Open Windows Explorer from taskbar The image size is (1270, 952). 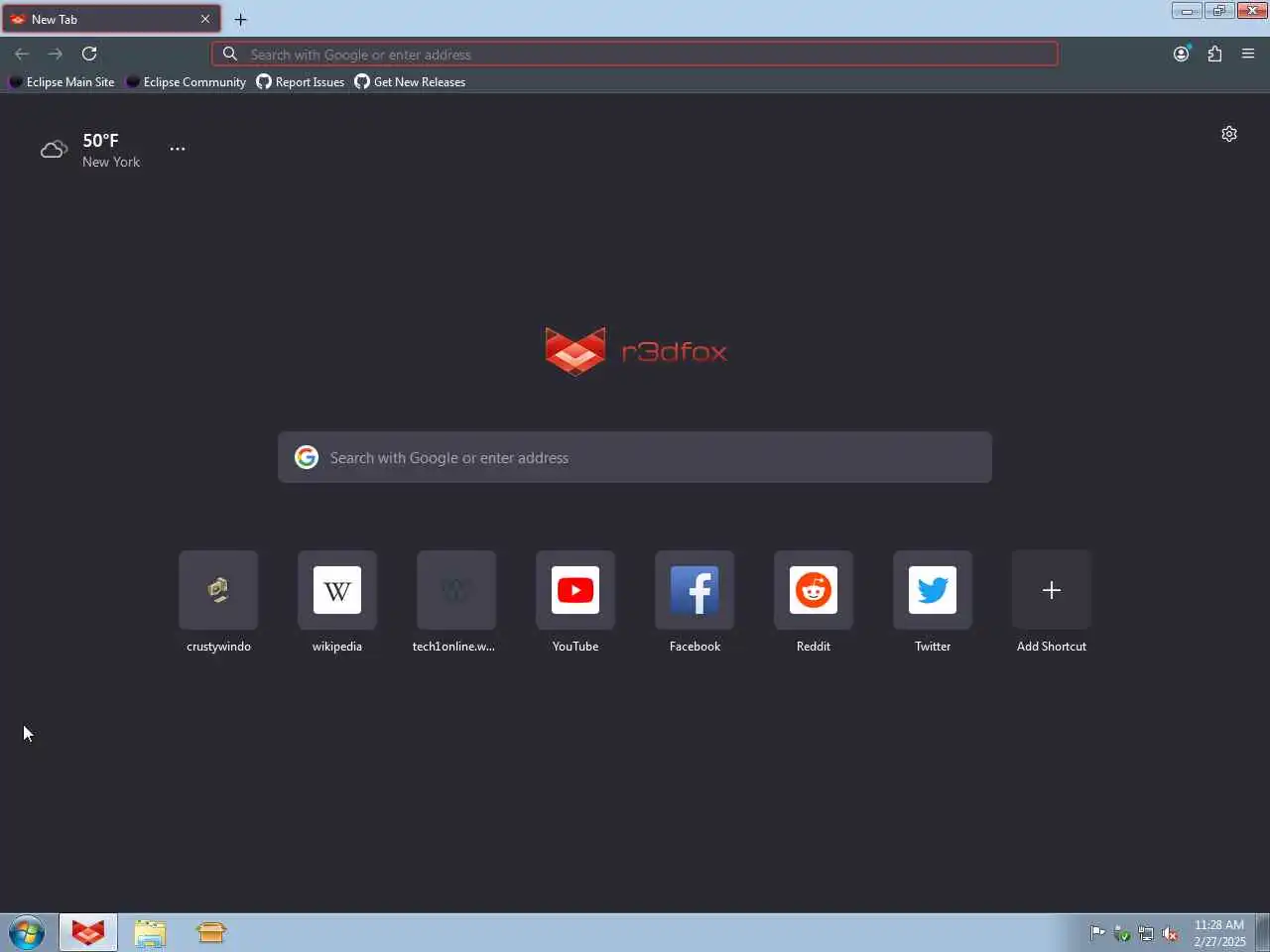[x=150, y=933]
